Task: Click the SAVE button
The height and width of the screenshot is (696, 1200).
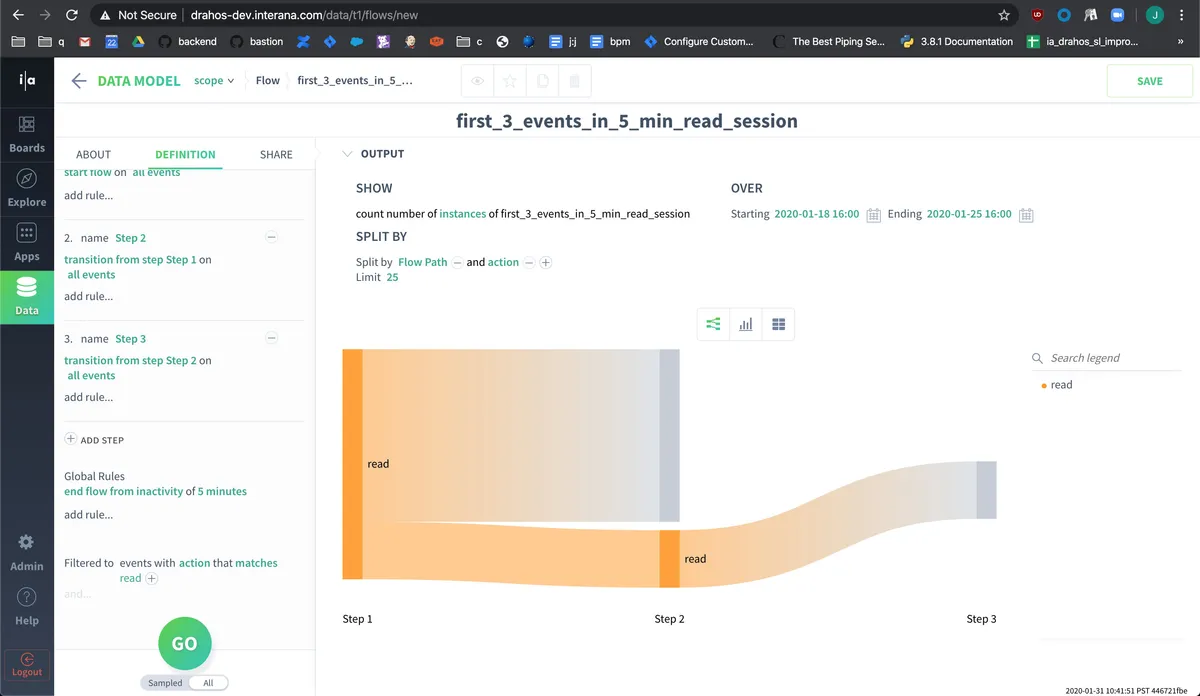Action: pos(1149,81)
